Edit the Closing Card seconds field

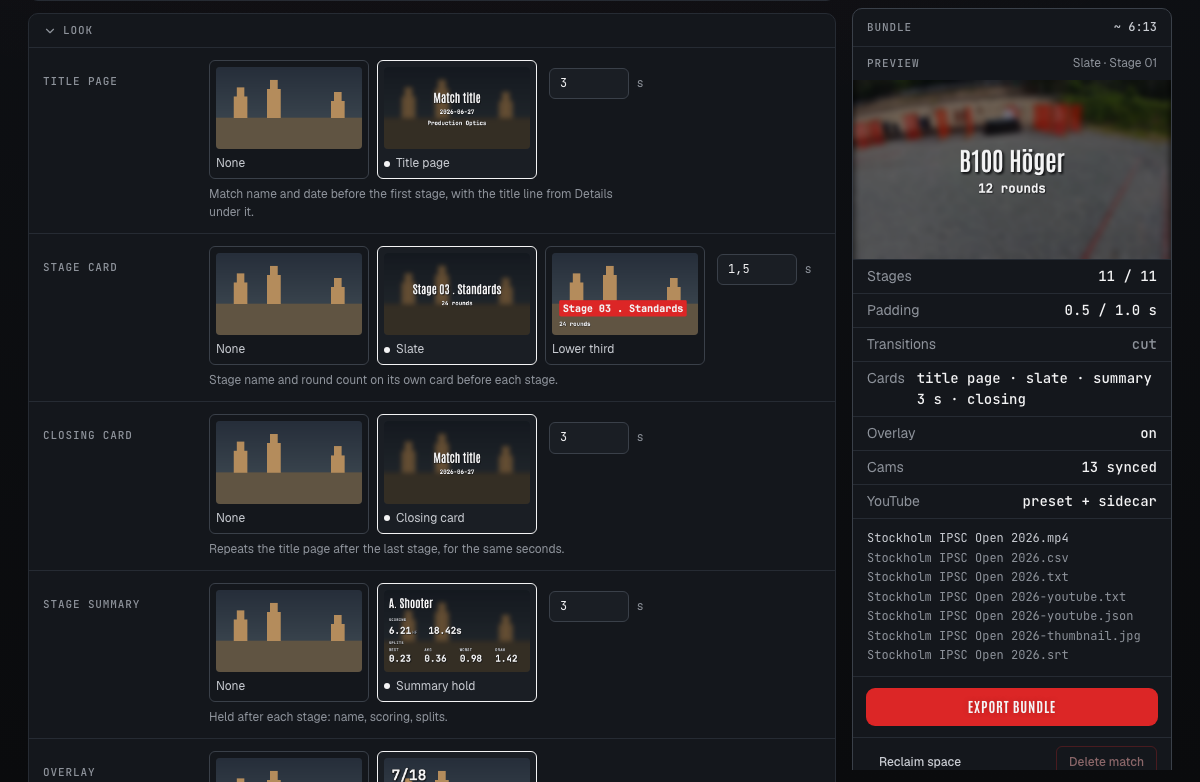click(589, 437)
